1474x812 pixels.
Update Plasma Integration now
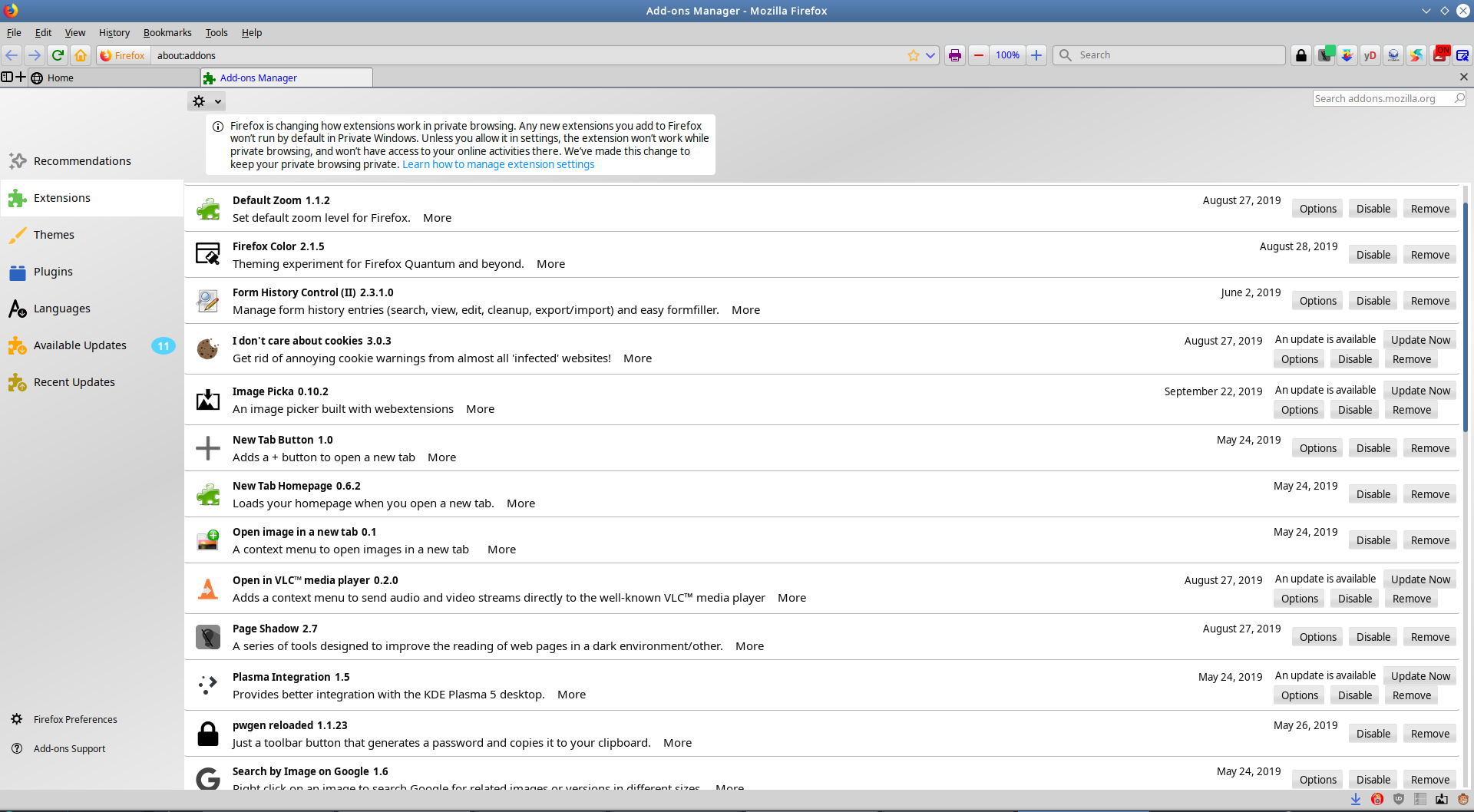click(1420, 676)
